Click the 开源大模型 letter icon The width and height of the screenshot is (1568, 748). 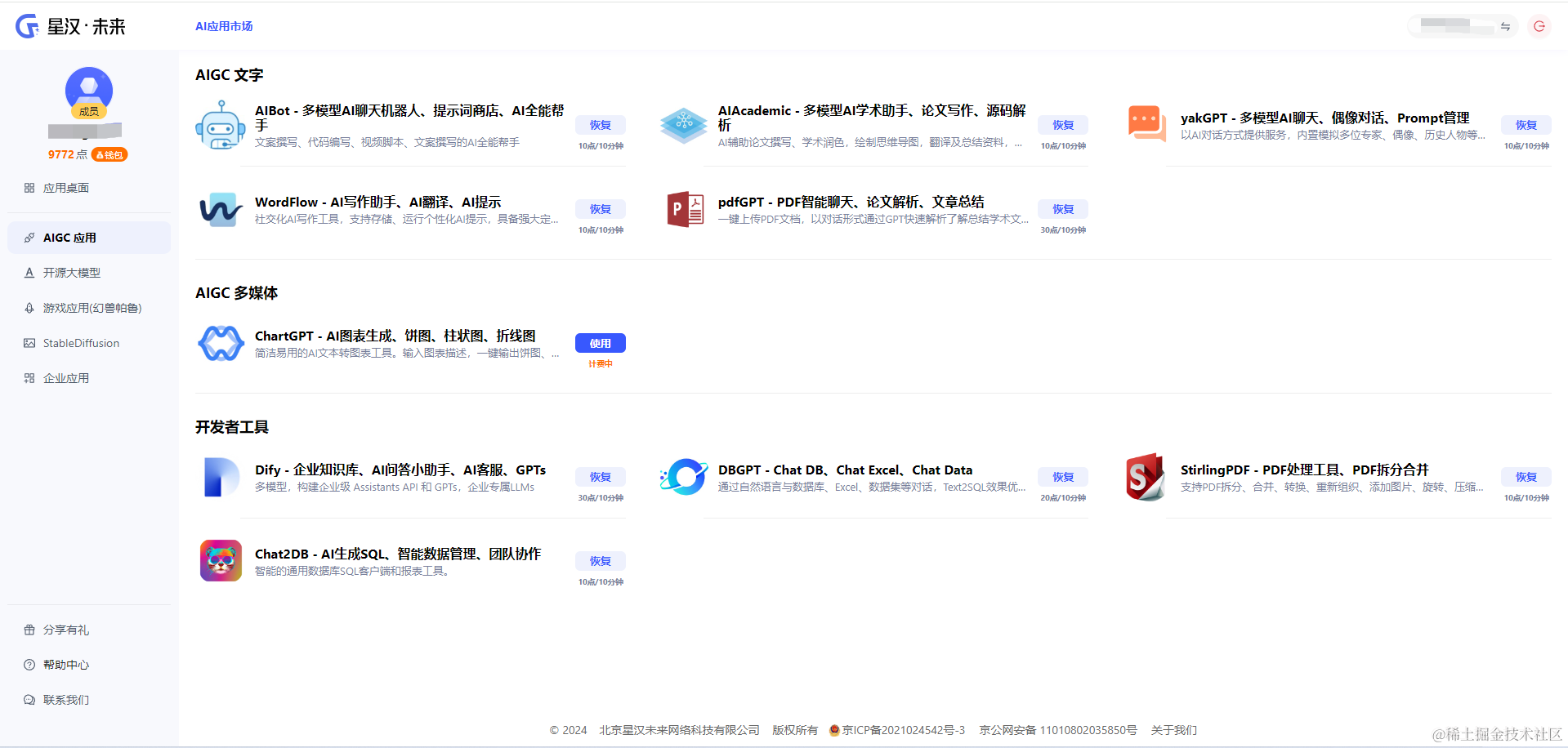click(29, 273)
